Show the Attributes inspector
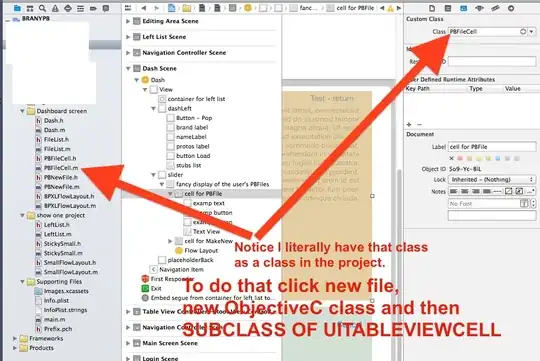Image resolution: width=540 pixels, height=361 pixels. (479, 8)
